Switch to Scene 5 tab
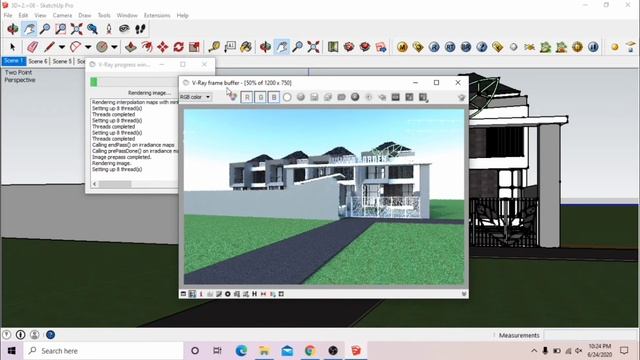This screenshot has height=360, width=640. (x=62, y=61)
